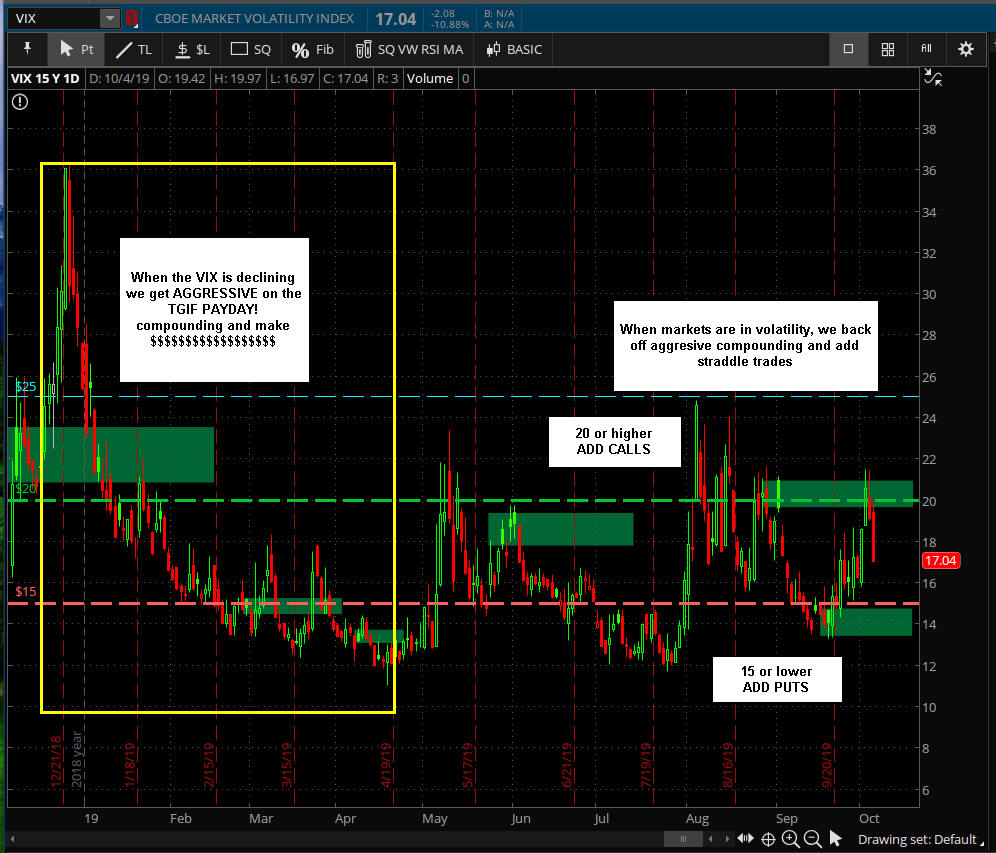Click the VIX 15 Y 1D timeframe label
Screen dimensions: 996x853
click(x=46, y=78)
